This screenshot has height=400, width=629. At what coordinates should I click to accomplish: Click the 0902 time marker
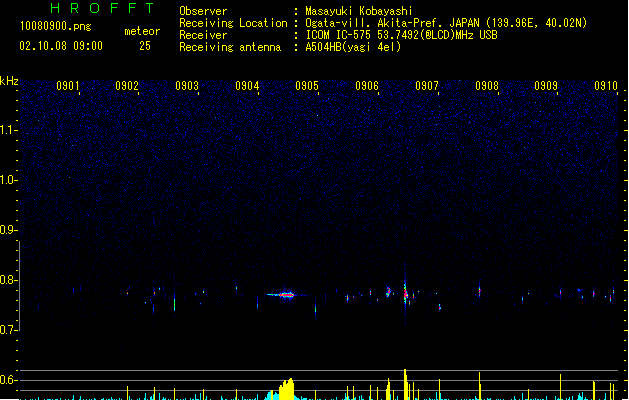point(127,86)
